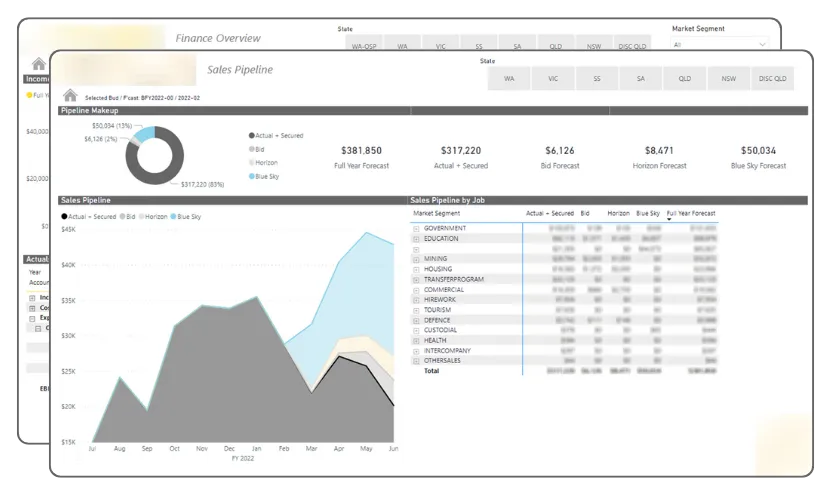
Task: Filter Sales Pipeline by VIC state
Action: [x=553, y=78]
